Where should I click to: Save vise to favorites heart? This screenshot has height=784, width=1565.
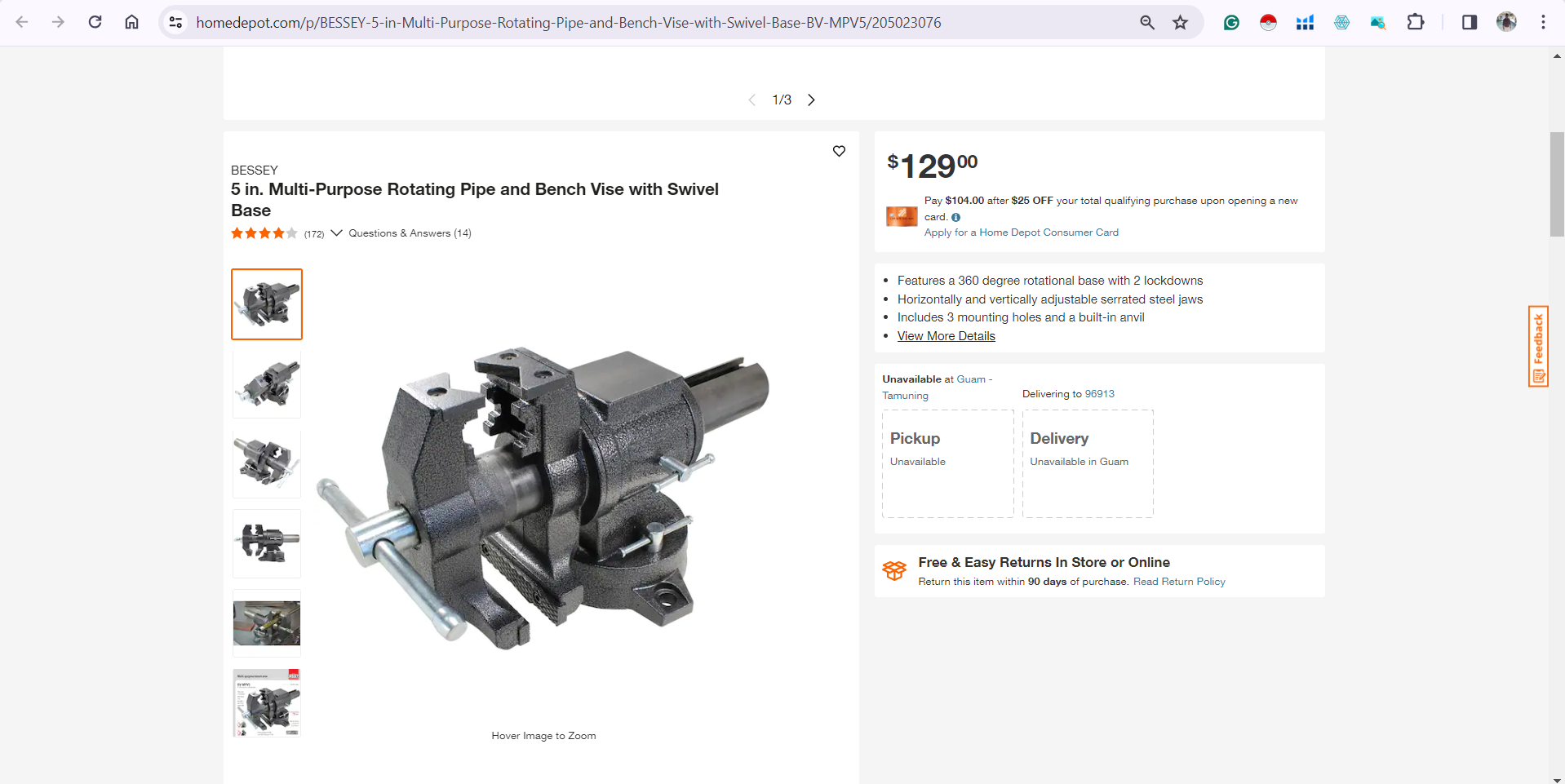(x=839, y=151)
